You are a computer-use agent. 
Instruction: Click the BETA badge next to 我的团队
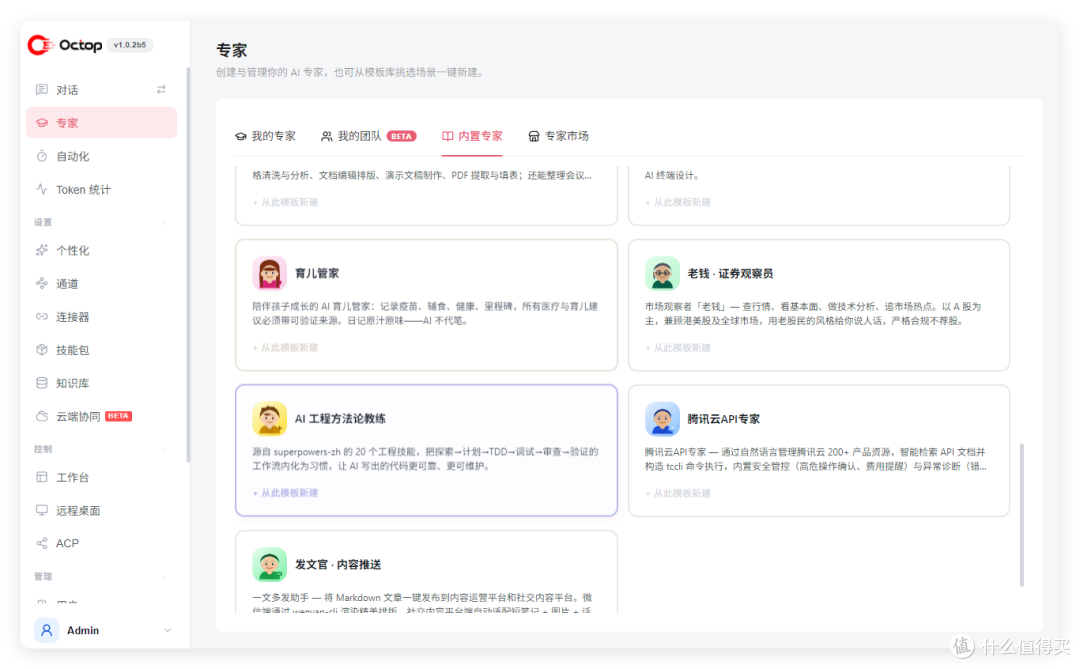click(x=402, y=136)
